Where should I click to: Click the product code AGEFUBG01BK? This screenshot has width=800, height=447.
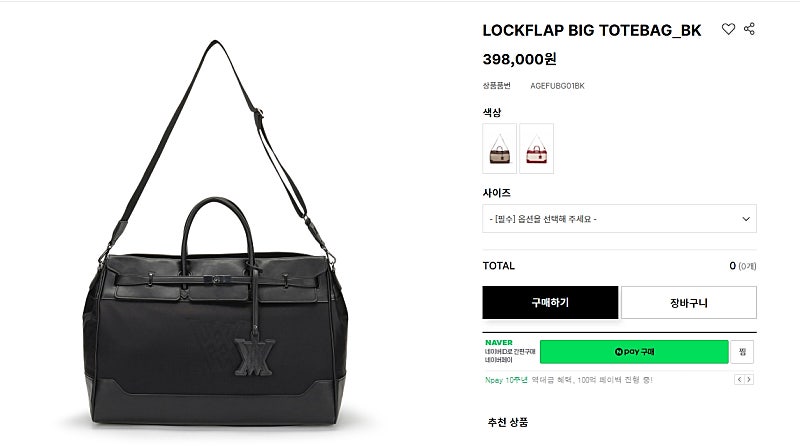click(x=557, y=86)
